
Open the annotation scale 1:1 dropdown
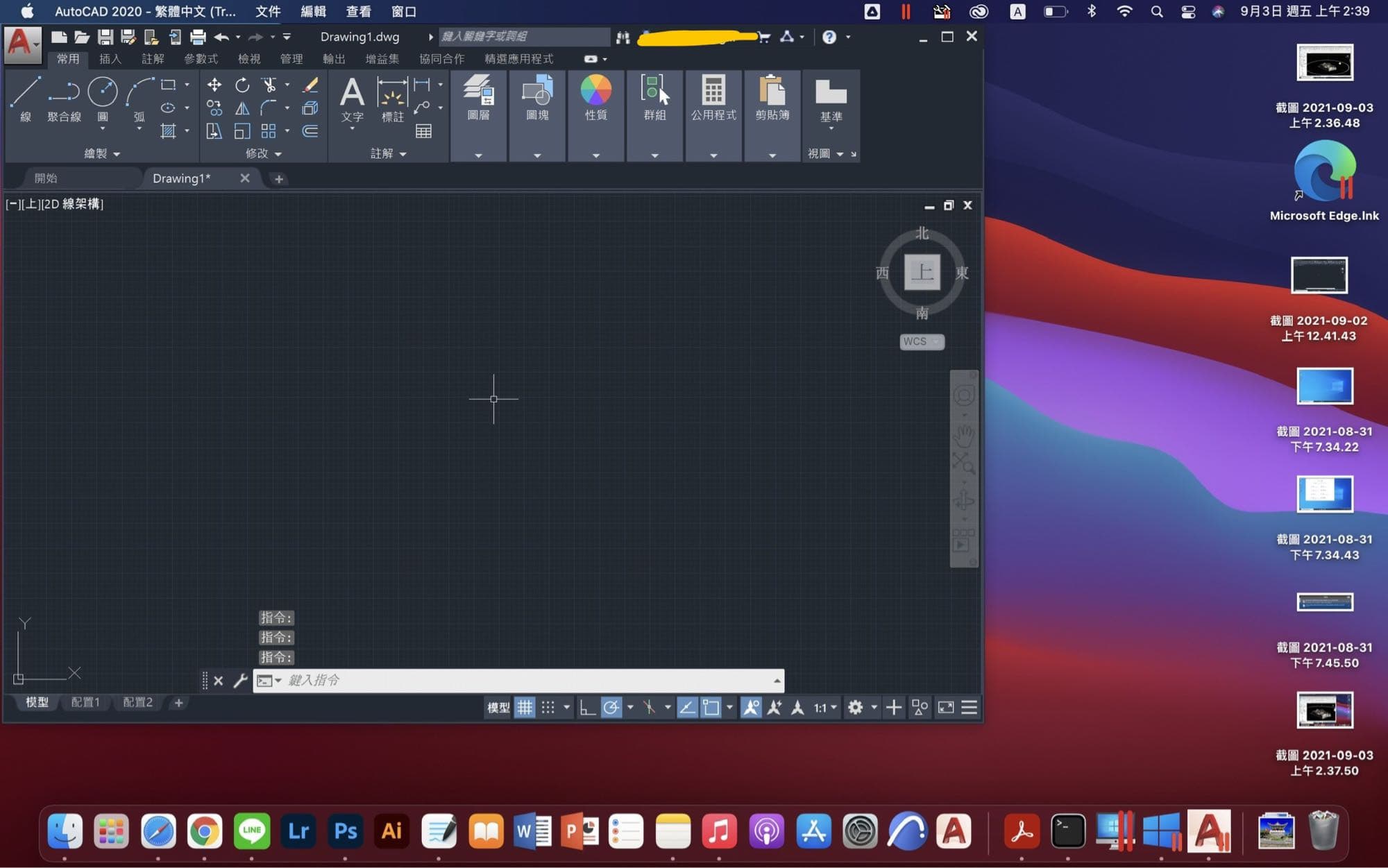[823, 707]
